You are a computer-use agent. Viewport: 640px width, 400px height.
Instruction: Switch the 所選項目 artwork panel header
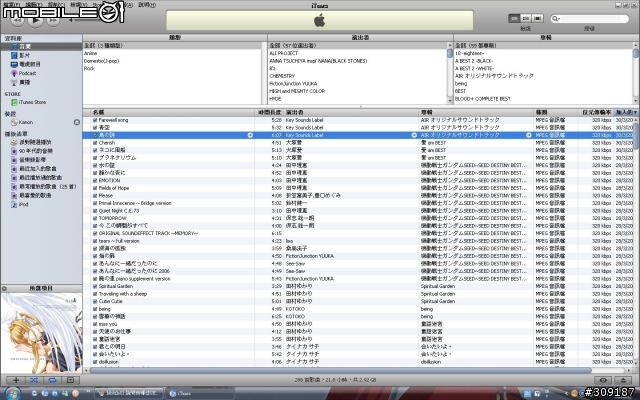point(41,288)
